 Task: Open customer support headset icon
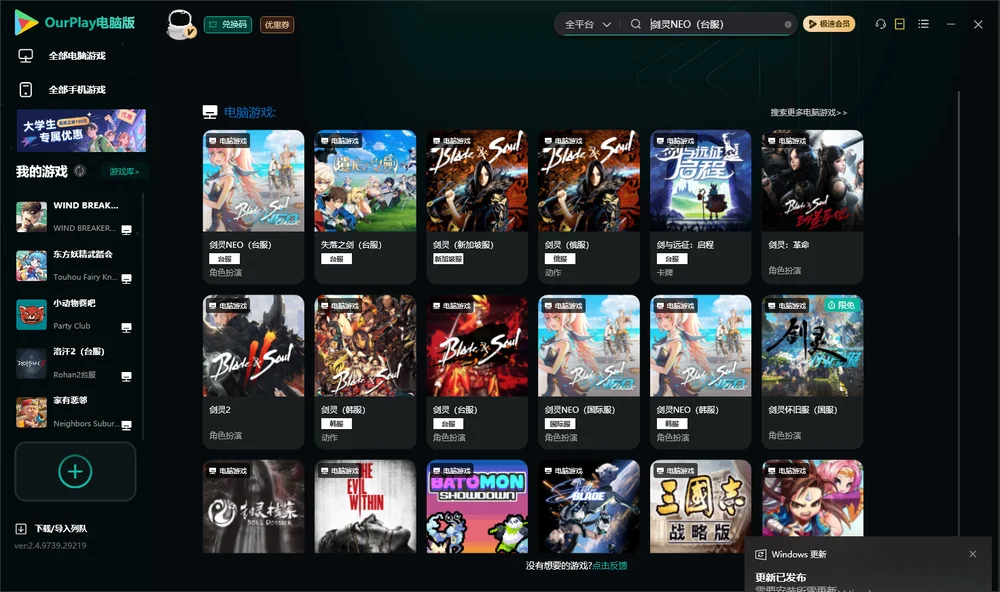[880, 24]
